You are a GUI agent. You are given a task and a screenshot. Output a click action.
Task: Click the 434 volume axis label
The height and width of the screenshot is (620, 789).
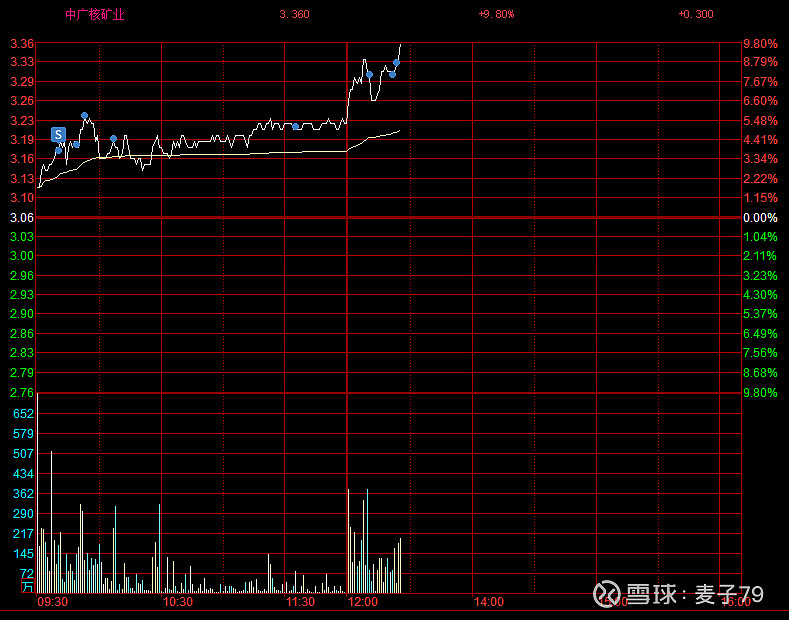coord(23,474)
